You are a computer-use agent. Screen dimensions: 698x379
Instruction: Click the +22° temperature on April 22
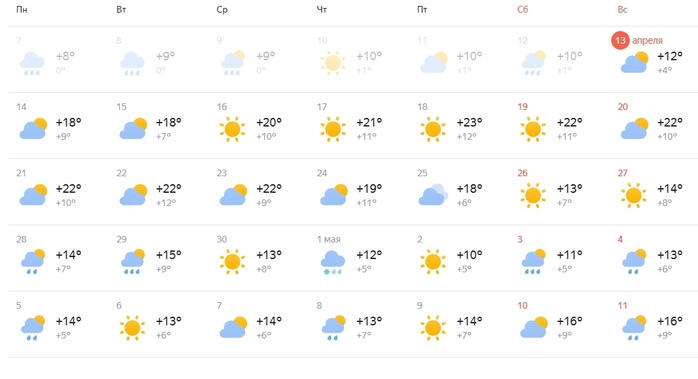(168, 189)
